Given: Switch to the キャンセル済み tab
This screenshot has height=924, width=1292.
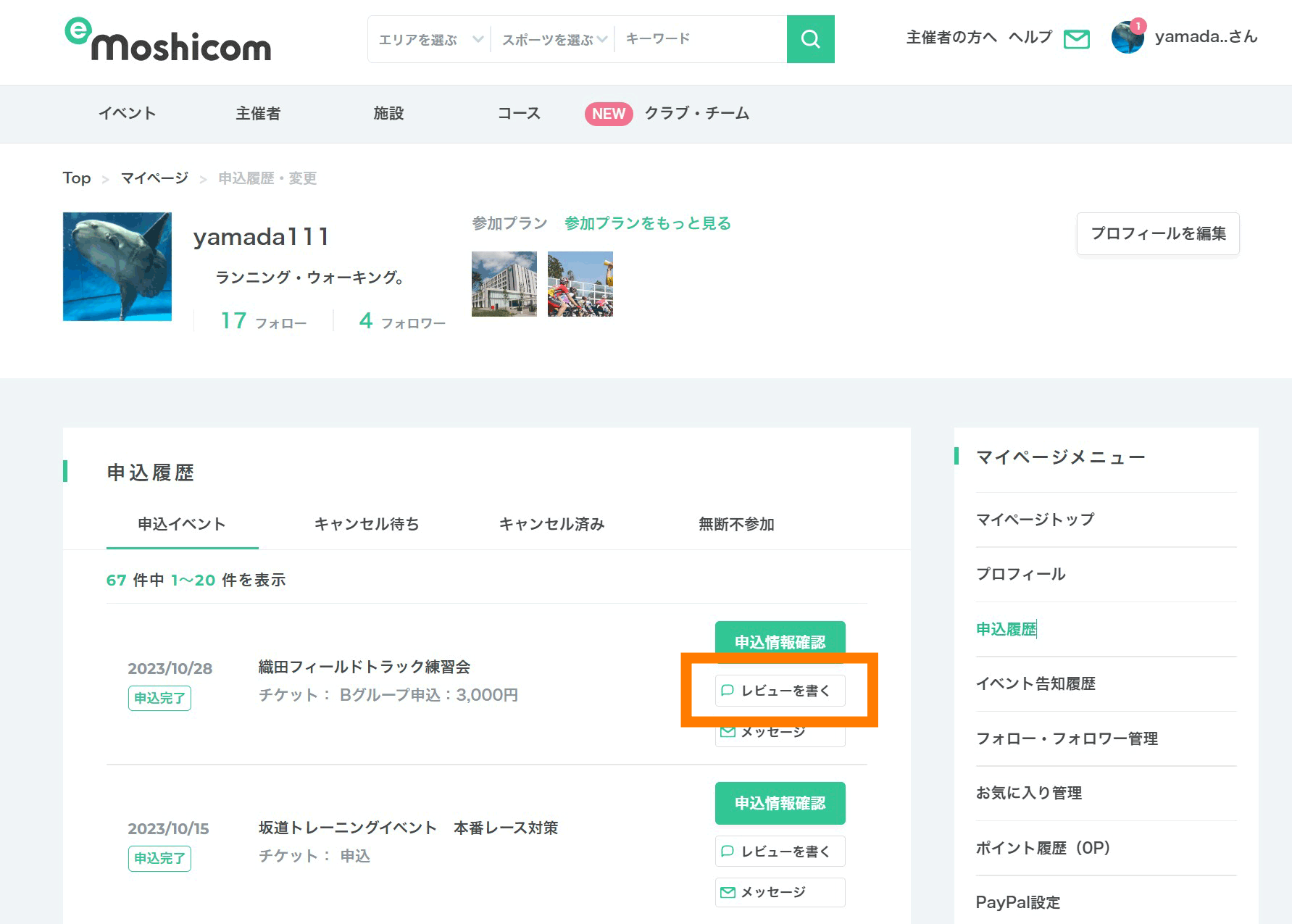Looking at the screenshot, I should pyautogui.click(x=551, y=524).
